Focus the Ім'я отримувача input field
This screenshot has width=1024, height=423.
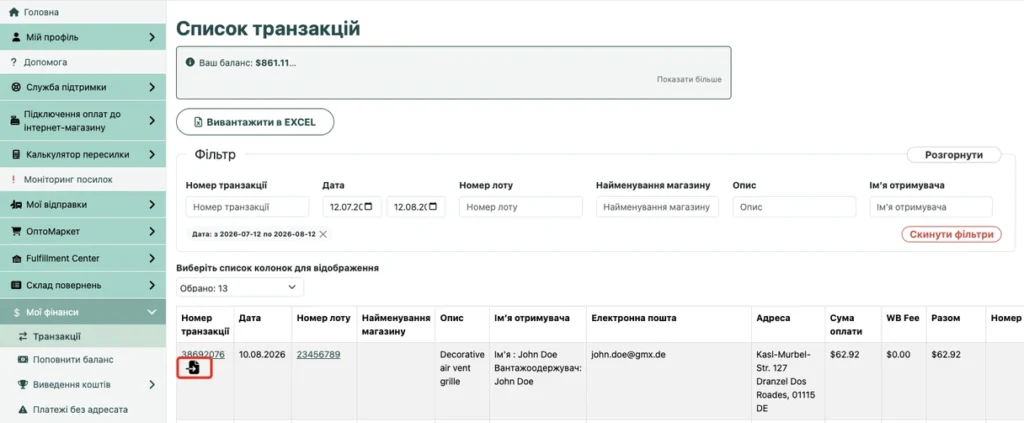(931, 207)
